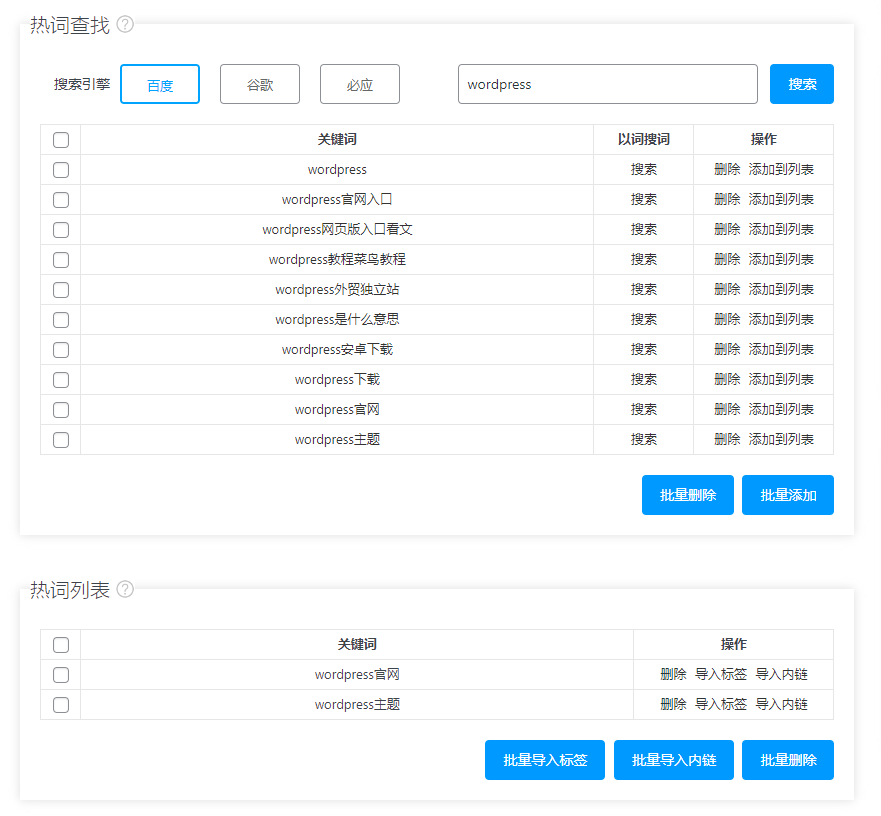Check the box for wordpress安卓下载

click(x=61, y=350)
